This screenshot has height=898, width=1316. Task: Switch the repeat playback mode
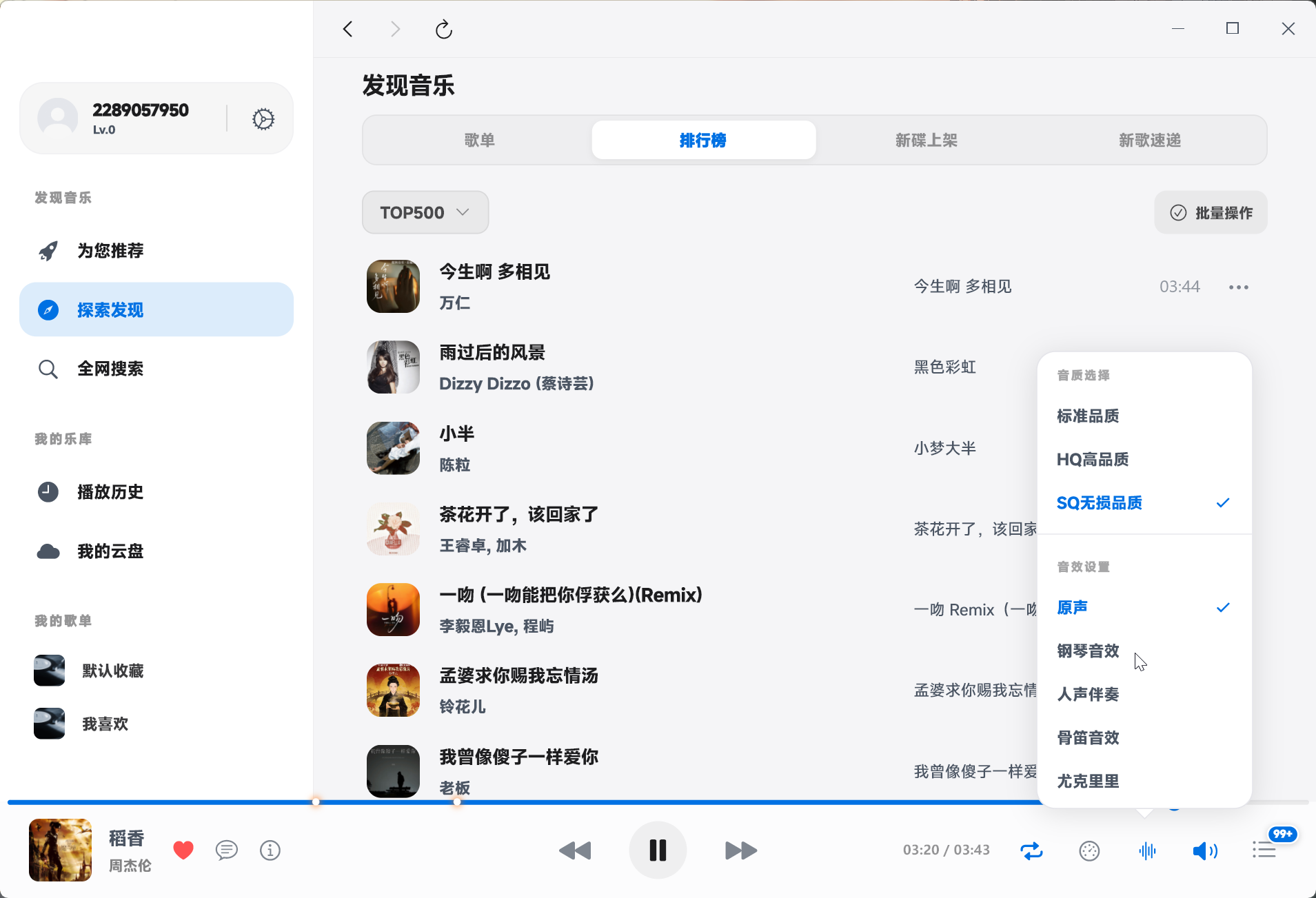[x=1030, y=850]
